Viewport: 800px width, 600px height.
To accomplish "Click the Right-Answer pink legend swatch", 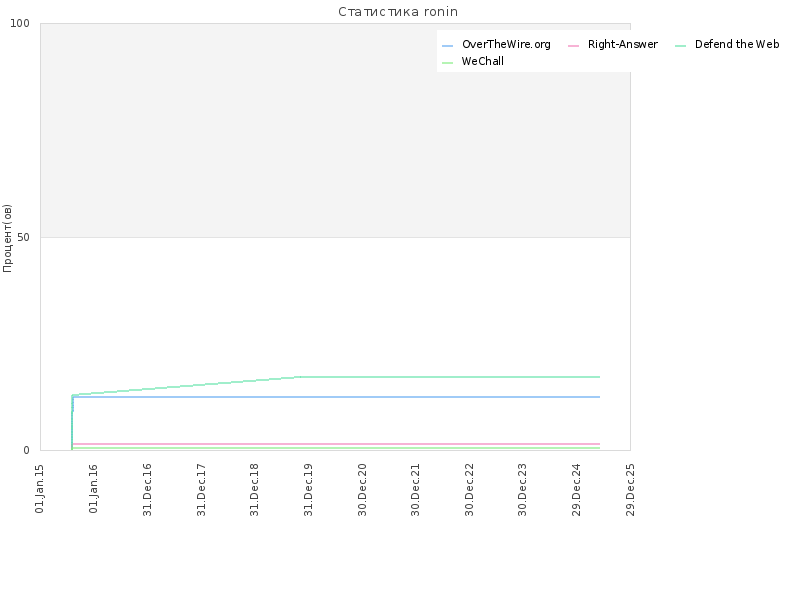I will pyautogui.click(x=573, y=46).
